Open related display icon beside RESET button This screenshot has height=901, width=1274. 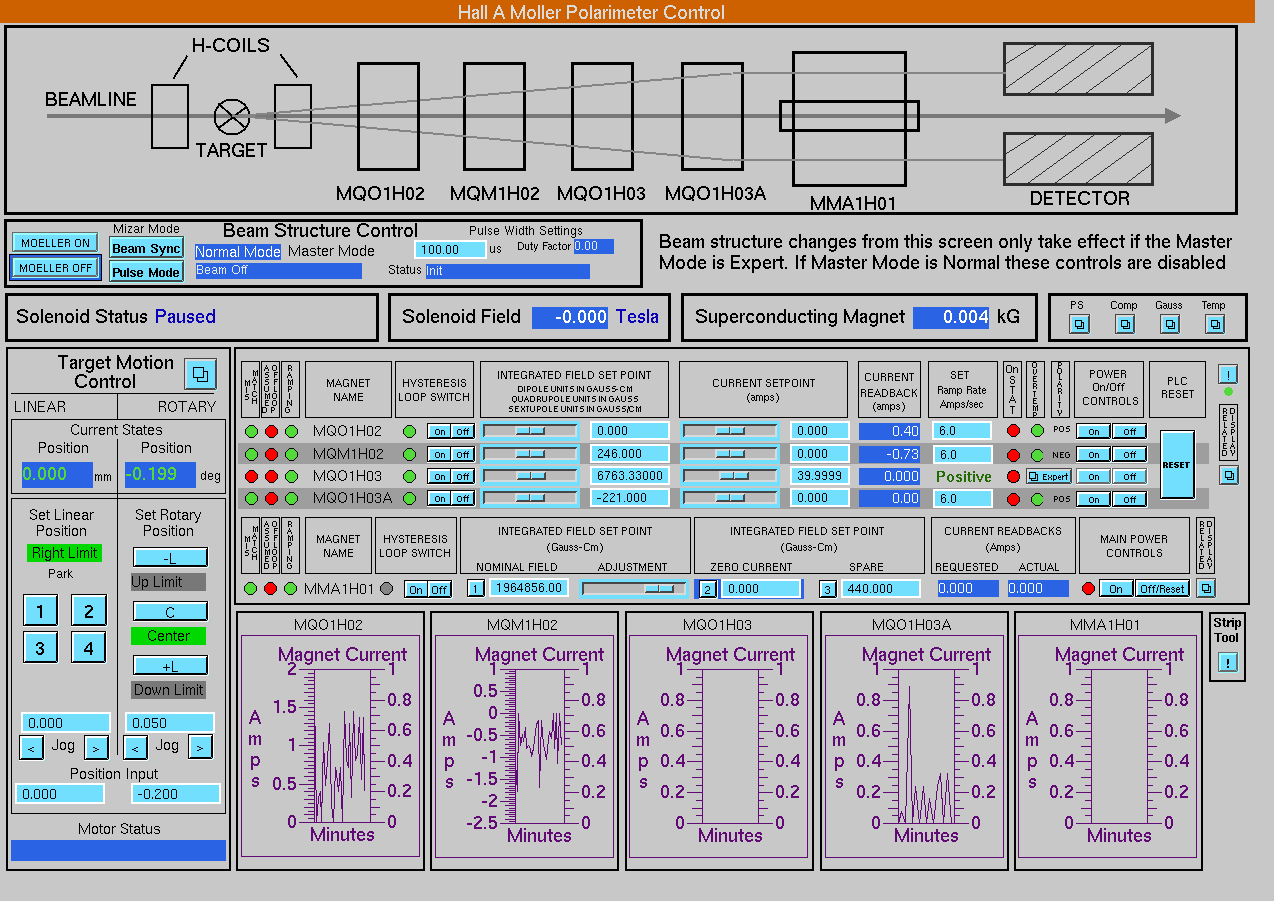[x=1229, y=475]
